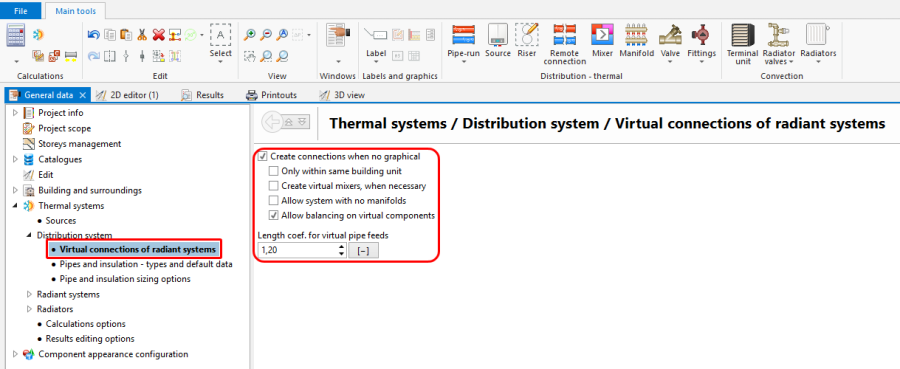The height and width of the screenshot is (369, 900).
Task: Enable Only within same building unit
Action: [x=274, y=171]
